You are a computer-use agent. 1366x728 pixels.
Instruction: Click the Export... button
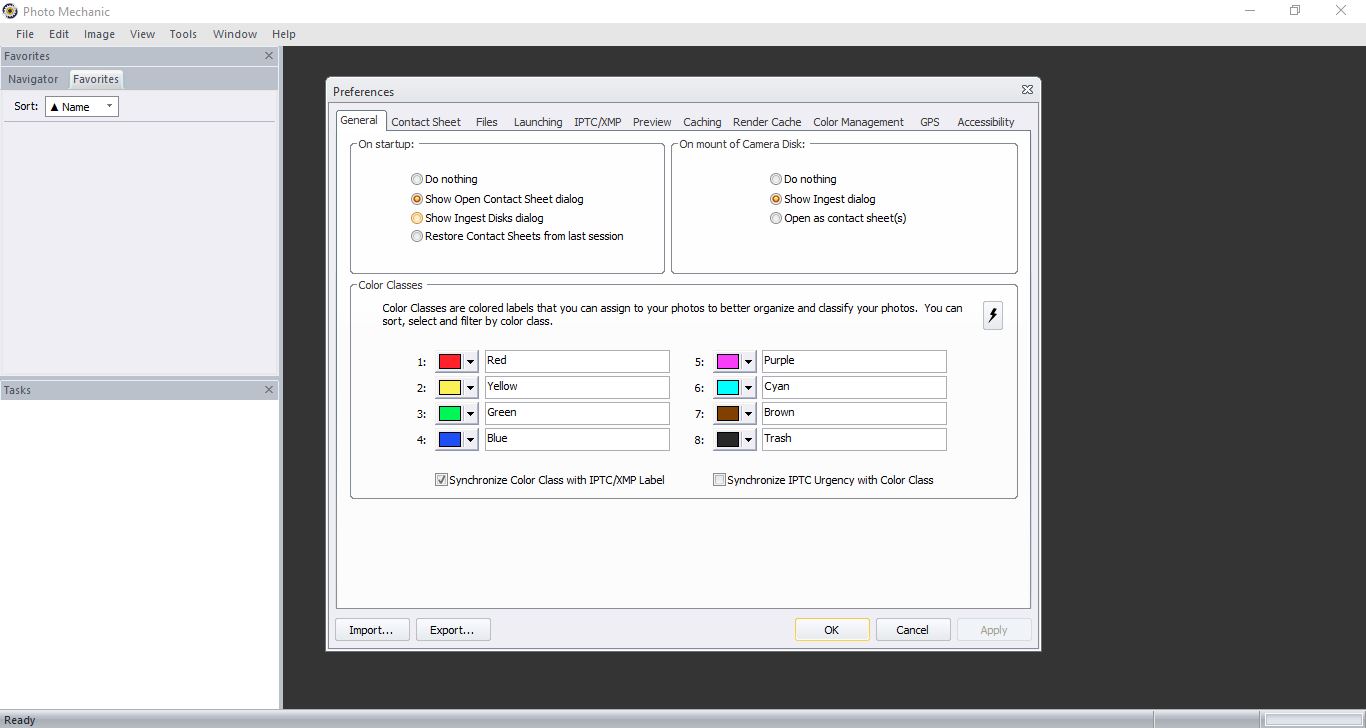tap(453, 630)
